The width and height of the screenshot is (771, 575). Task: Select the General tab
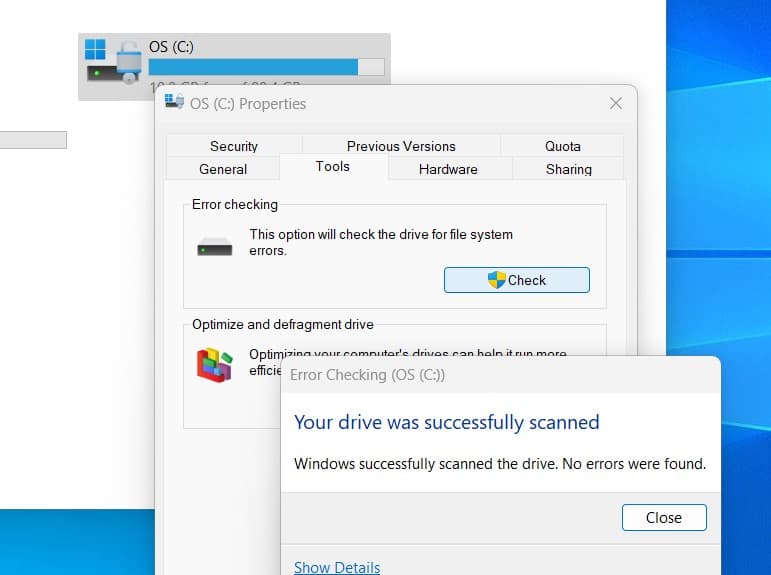pos(223,169)
